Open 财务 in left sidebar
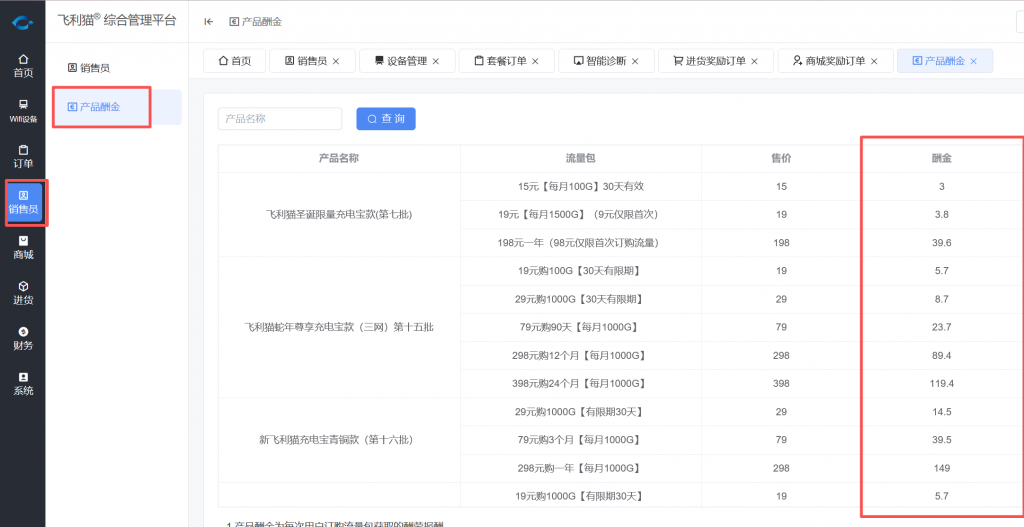 tap(23, 338)
